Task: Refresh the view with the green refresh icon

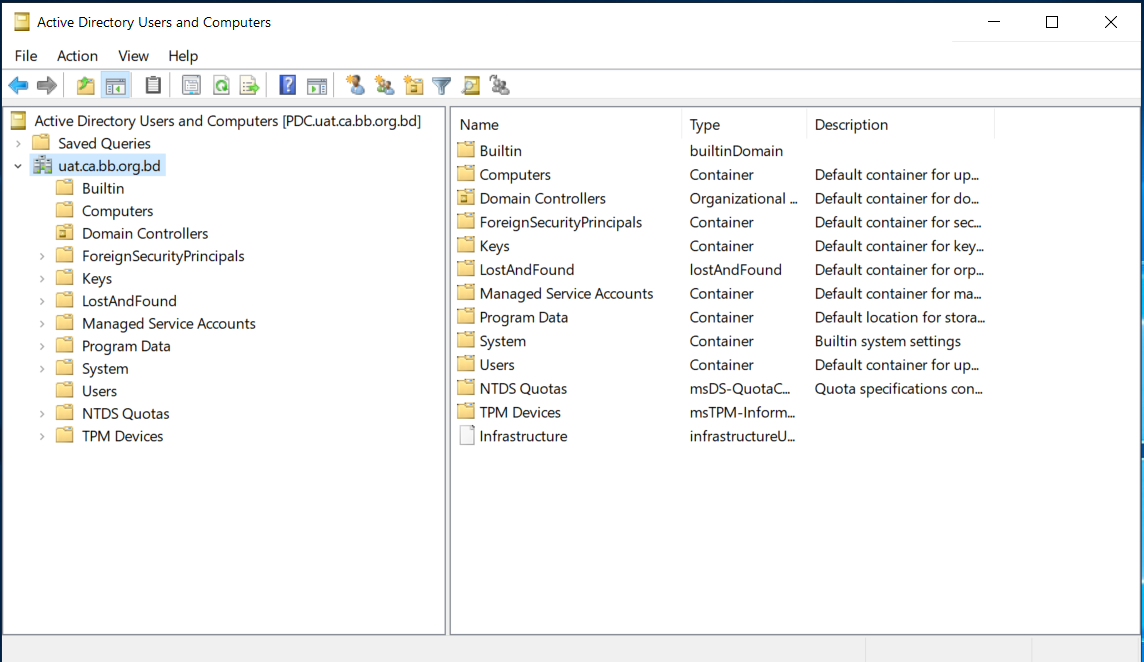Action: 221,85
